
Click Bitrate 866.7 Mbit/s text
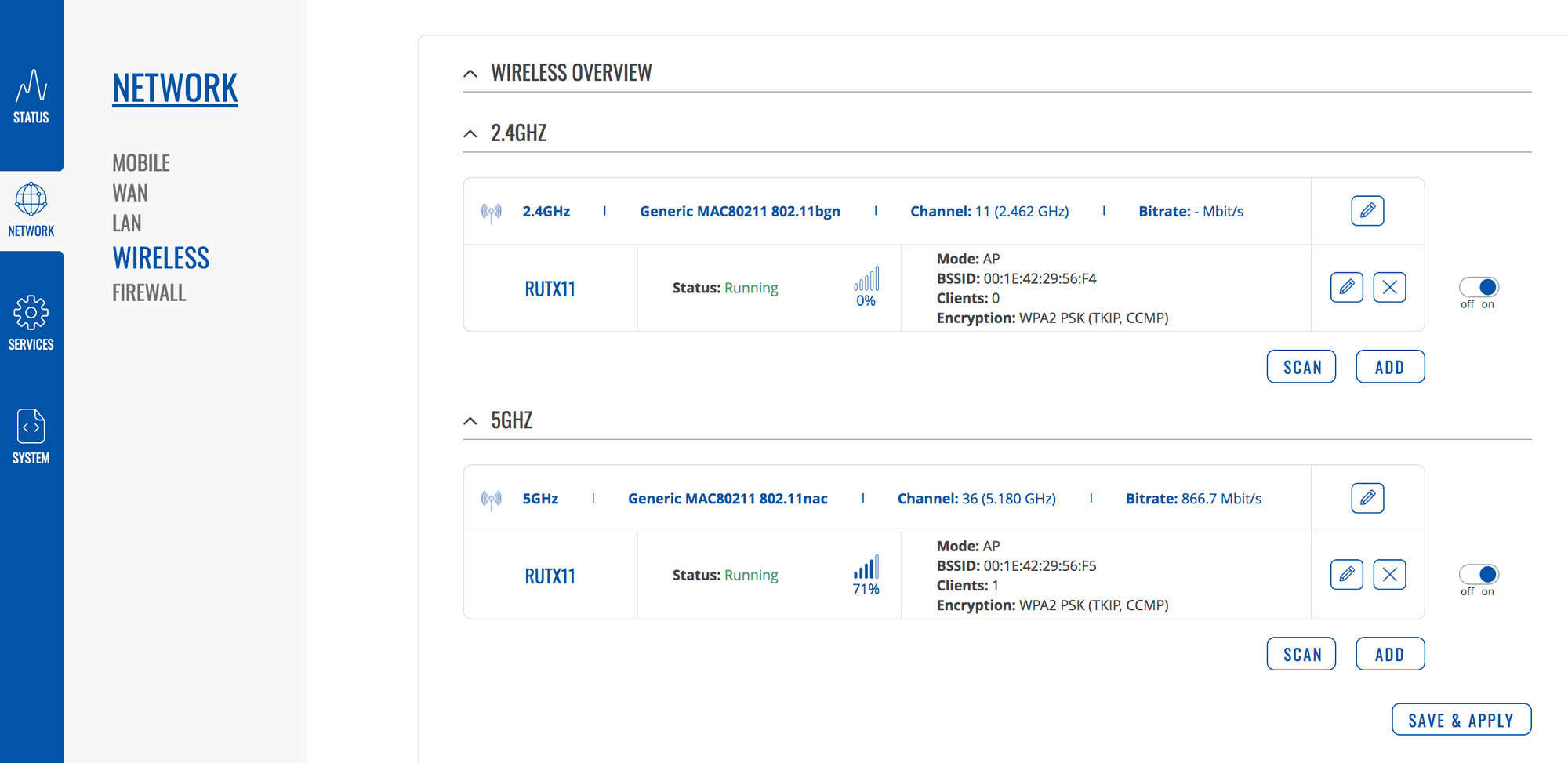point(1193,499)
